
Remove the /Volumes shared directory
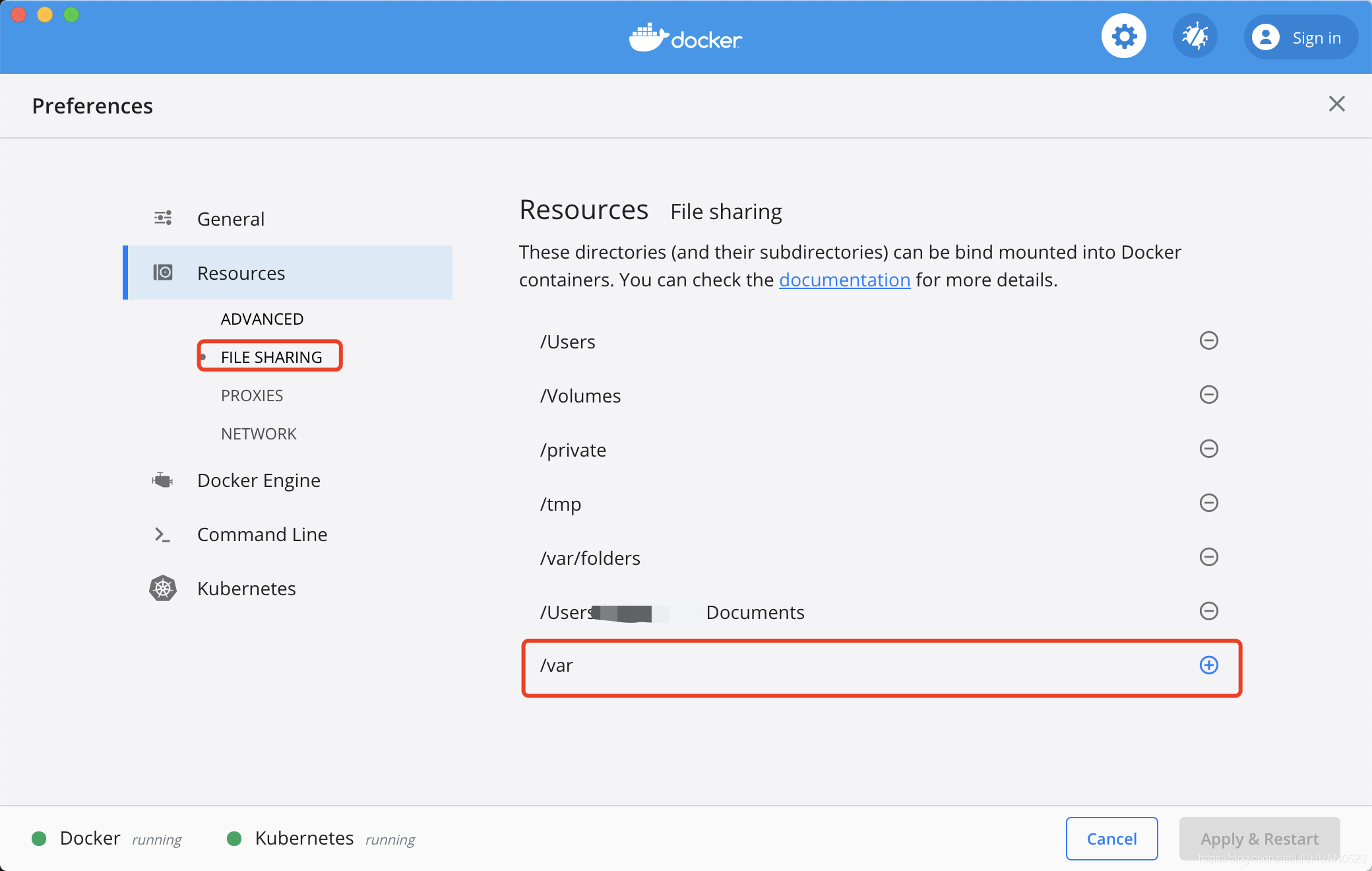pos(1208,395)
